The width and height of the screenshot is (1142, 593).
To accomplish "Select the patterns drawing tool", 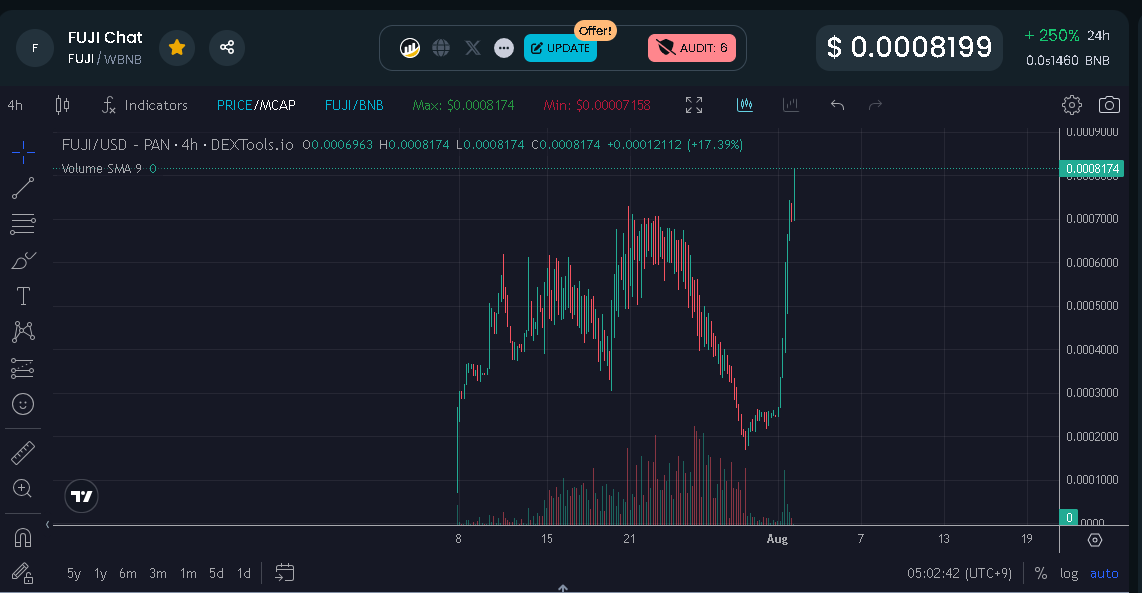I will pos(23,332).
